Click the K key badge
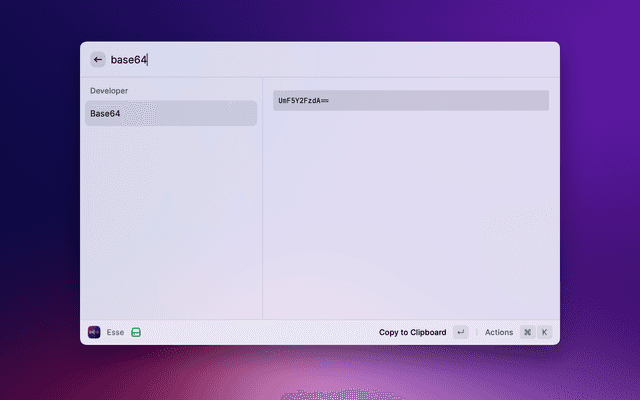 545,332
